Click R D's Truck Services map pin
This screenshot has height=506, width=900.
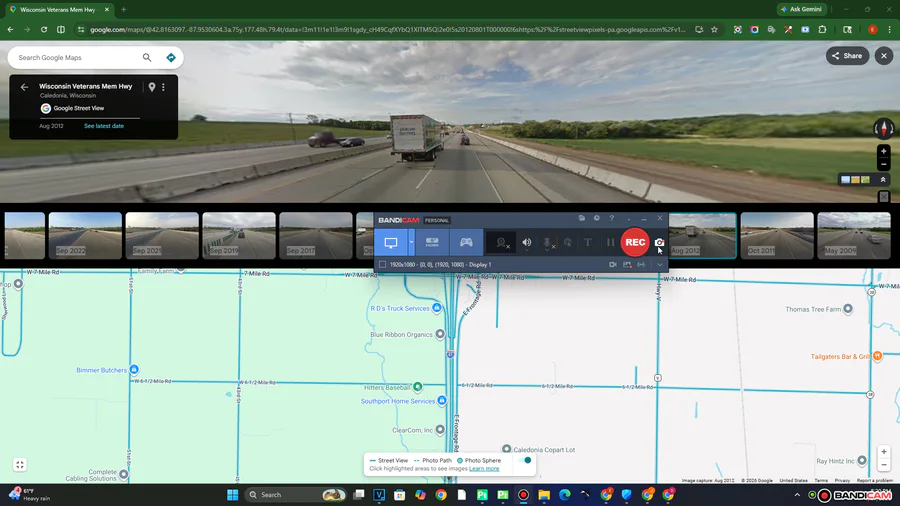click(437, 308)
